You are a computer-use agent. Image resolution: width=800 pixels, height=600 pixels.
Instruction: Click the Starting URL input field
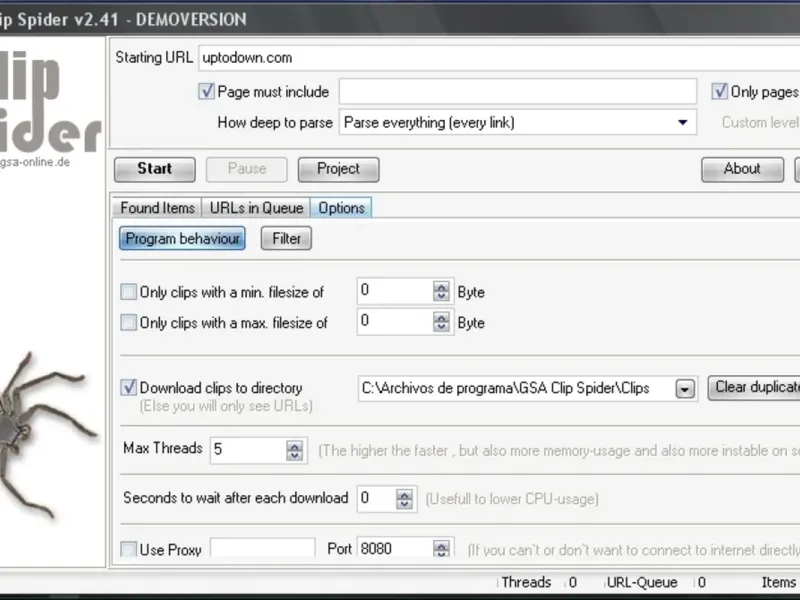click(x=499, y=58)
